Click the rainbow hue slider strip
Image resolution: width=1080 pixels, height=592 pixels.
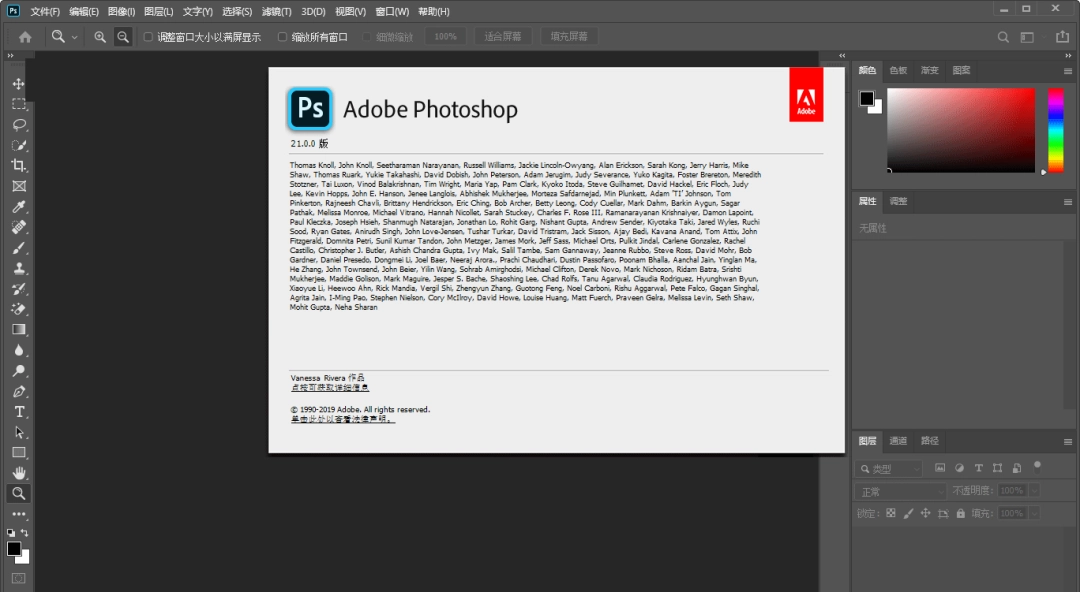pyautogui.click(x=1055, y=130)
